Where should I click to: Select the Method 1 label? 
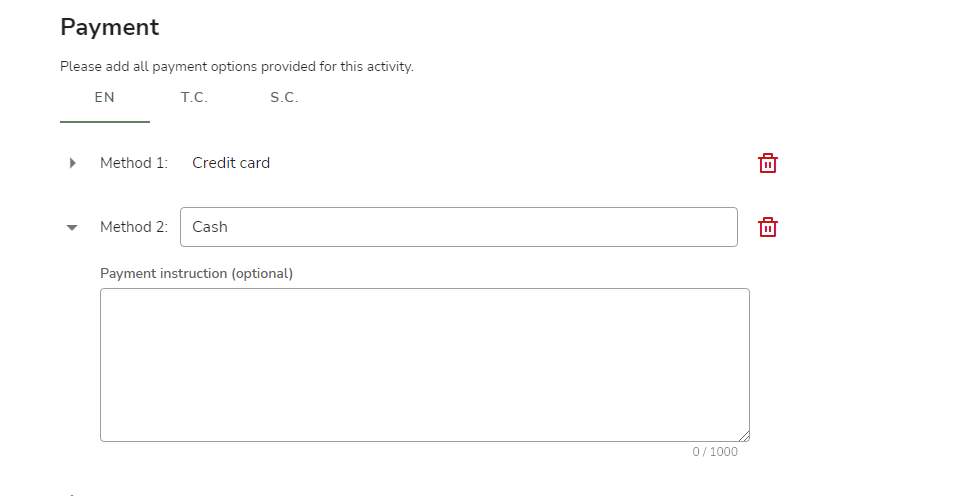[134, 163]
